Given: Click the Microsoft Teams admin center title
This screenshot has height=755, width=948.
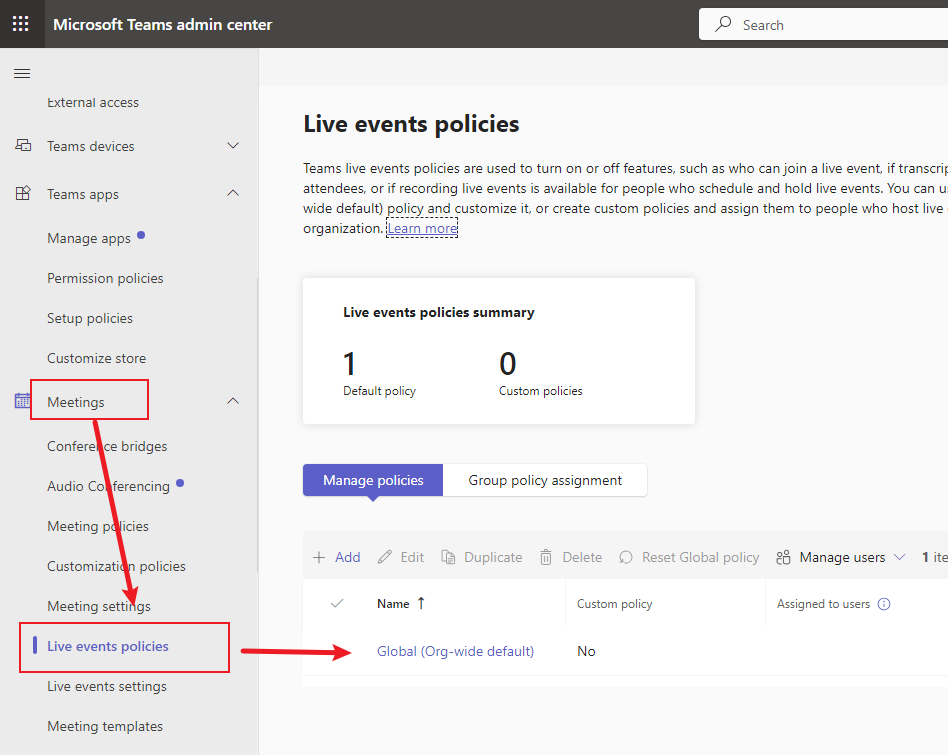Looking at the screenshot, I should coord(163,24).
